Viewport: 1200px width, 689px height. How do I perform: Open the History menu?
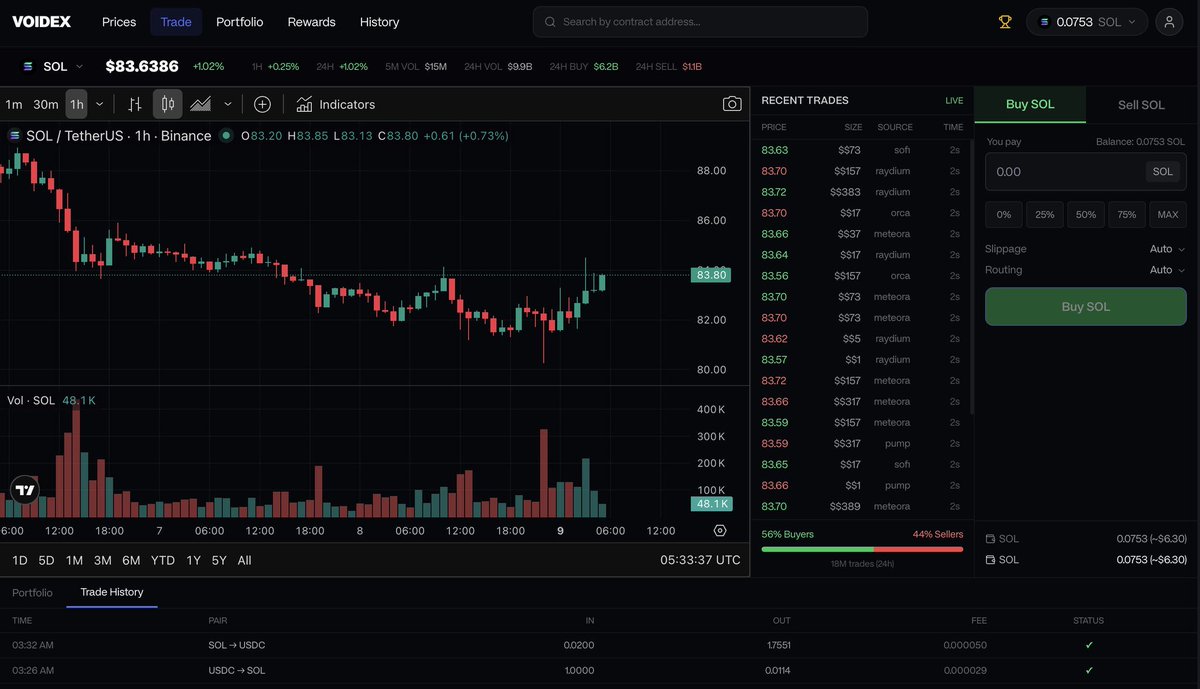coord(379,21)
